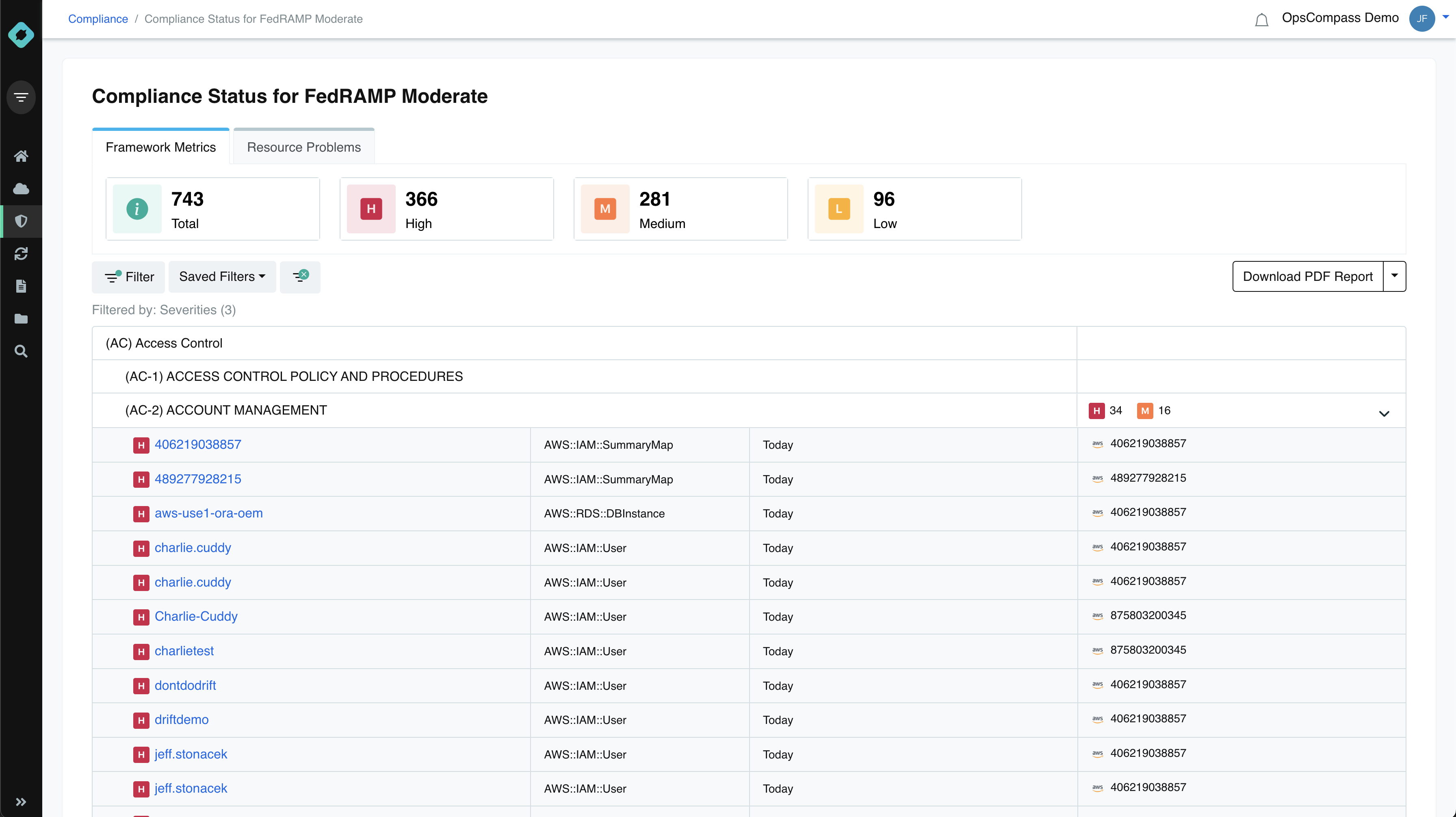
Task: Click Download PDF Report button
Action: pyautogui.click(x=1307, y=276)
